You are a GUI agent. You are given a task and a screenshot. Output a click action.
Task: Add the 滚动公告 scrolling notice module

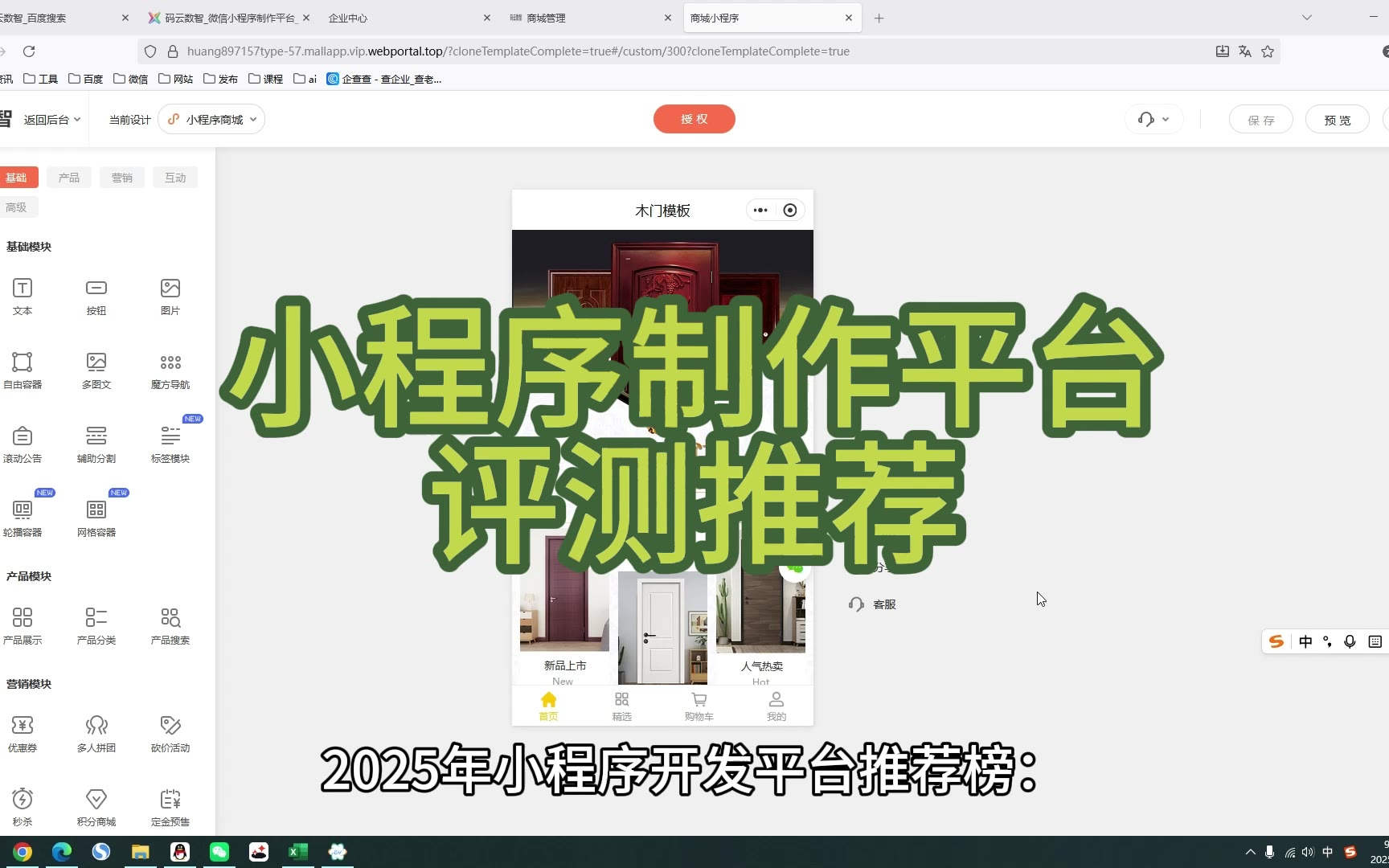point(23,444)
